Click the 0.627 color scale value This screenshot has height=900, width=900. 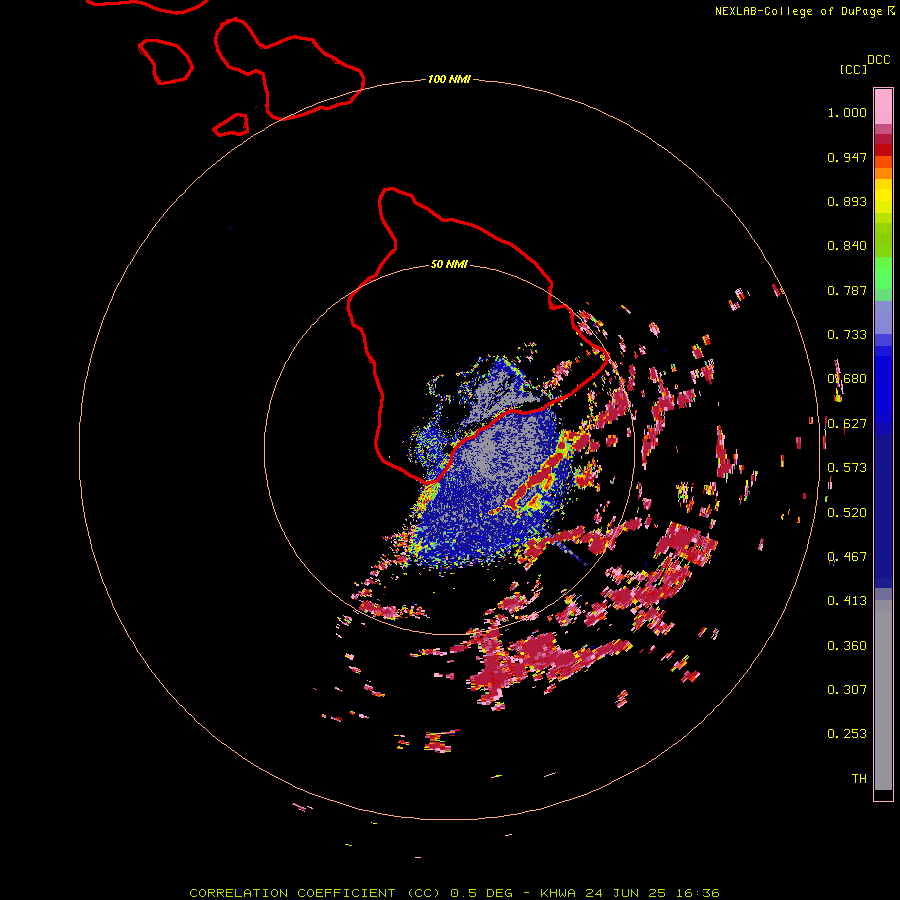point(847,424)
